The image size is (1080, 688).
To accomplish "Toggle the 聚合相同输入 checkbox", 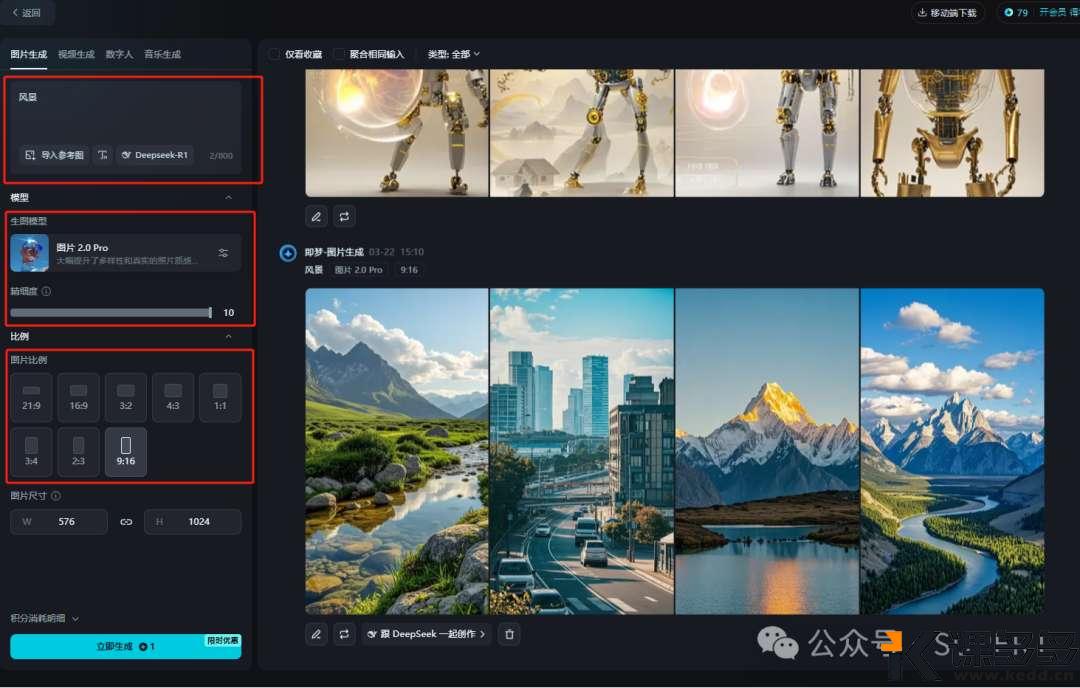I will point(339,54).
